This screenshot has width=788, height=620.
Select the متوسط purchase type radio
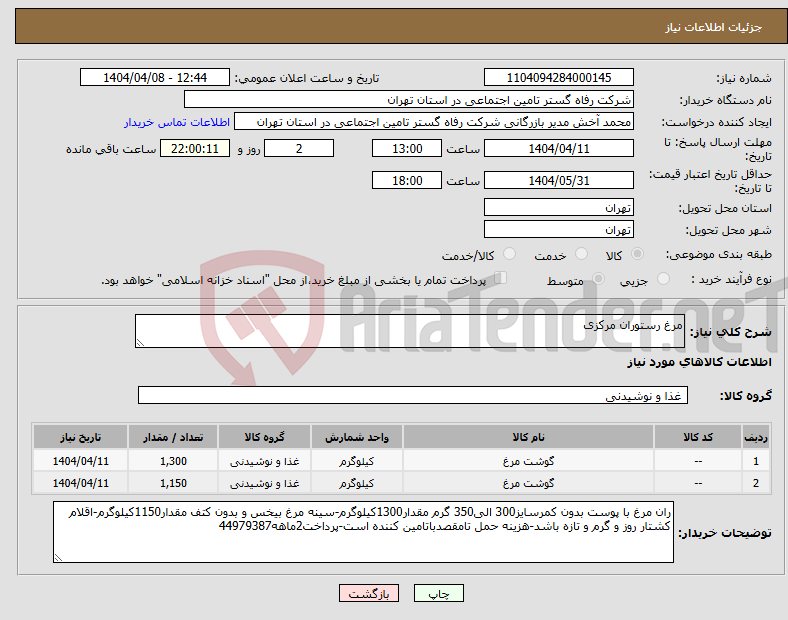click(598, 279)
